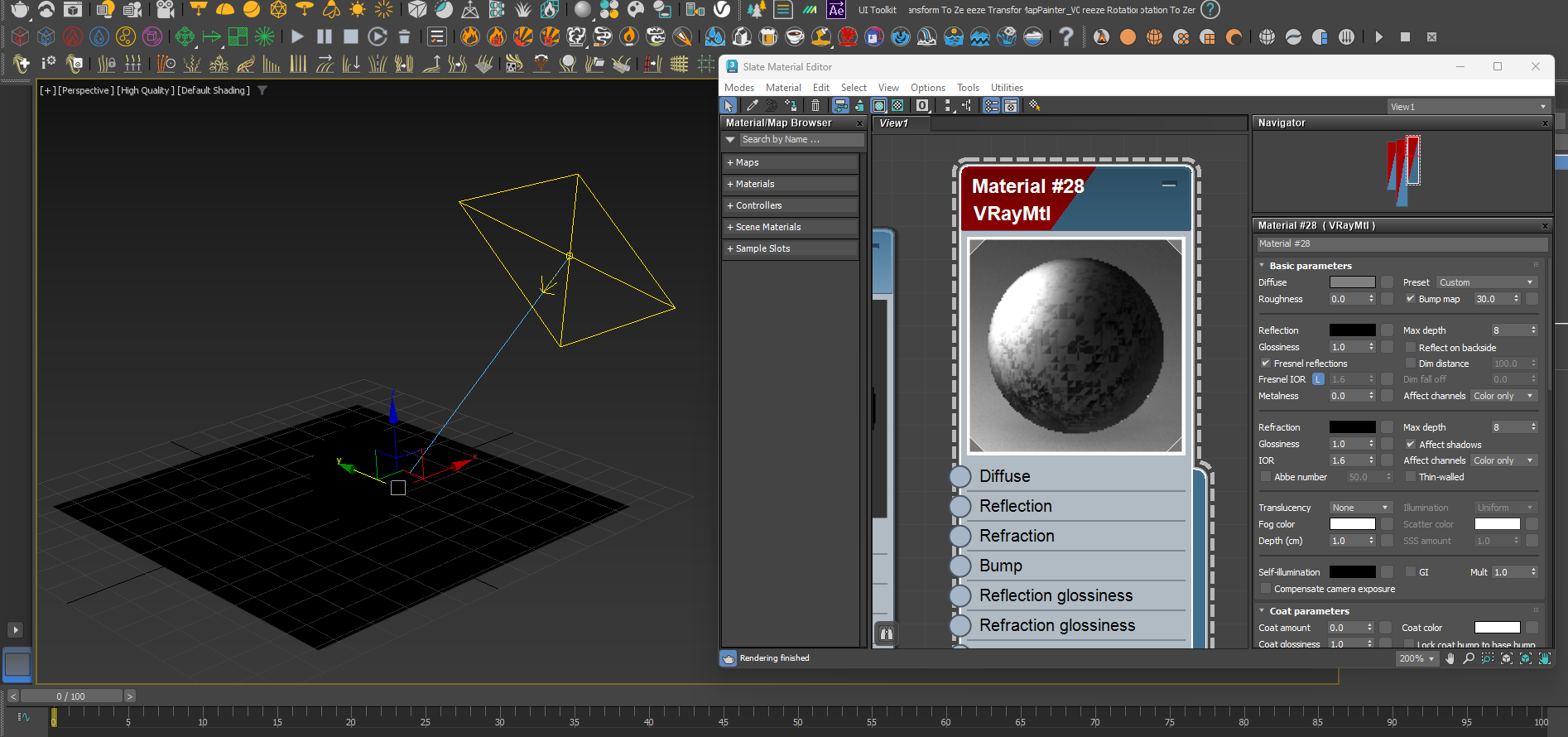This screenshot has height=737, width=1568.
Task: Toggle the Parameter Editor panel icon
Action: point(1011,105)
